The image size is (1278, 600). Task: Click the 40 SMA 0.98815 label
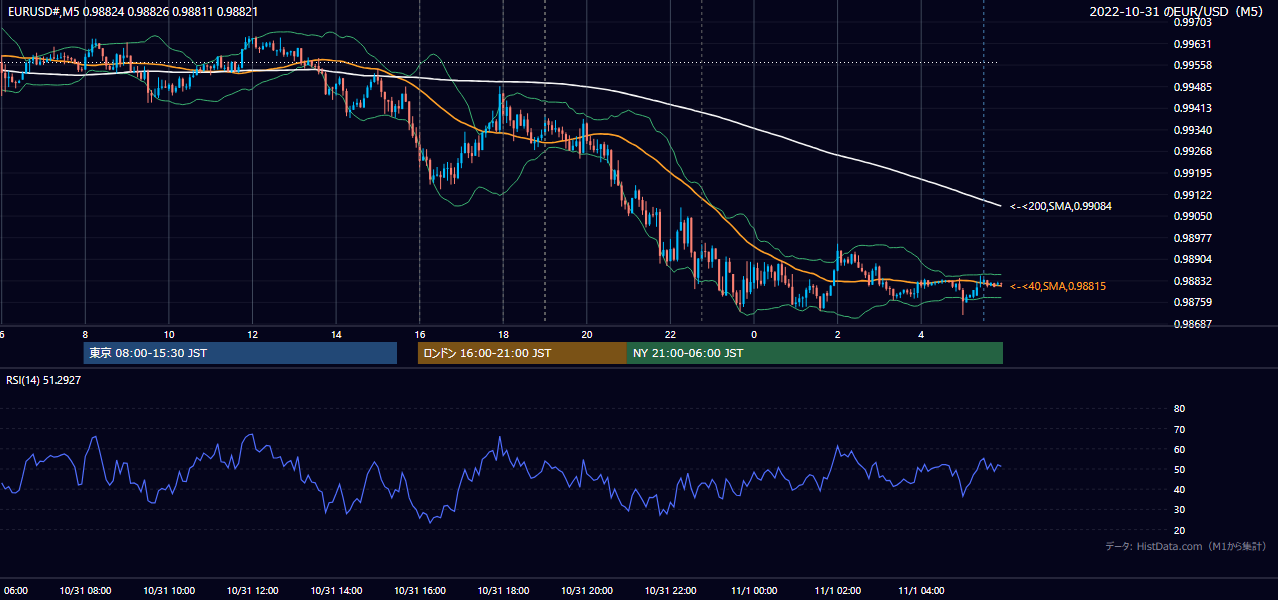pos(1058,286)
